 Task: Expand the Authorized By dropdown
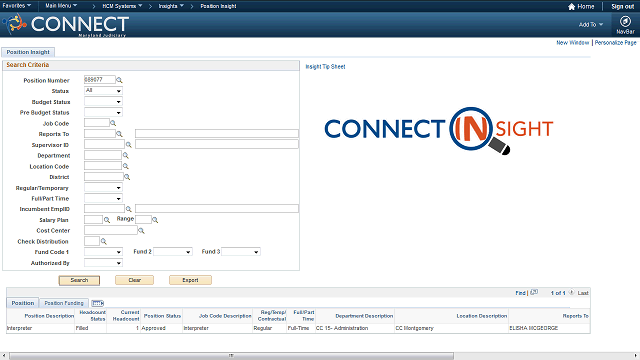103,263
